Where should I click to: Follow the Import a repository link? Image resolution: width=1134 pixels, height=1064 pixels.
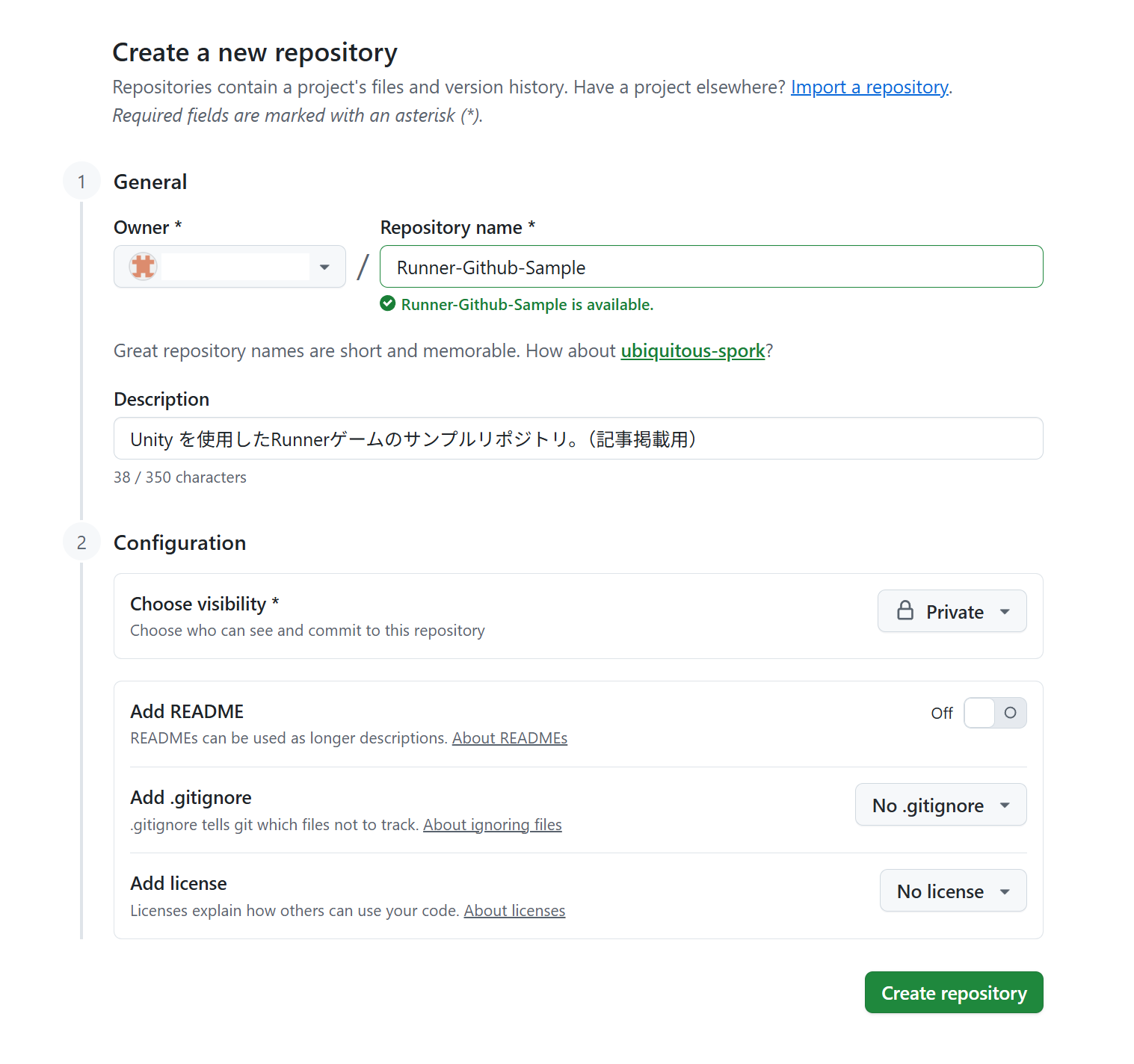(x=869, y=87)
